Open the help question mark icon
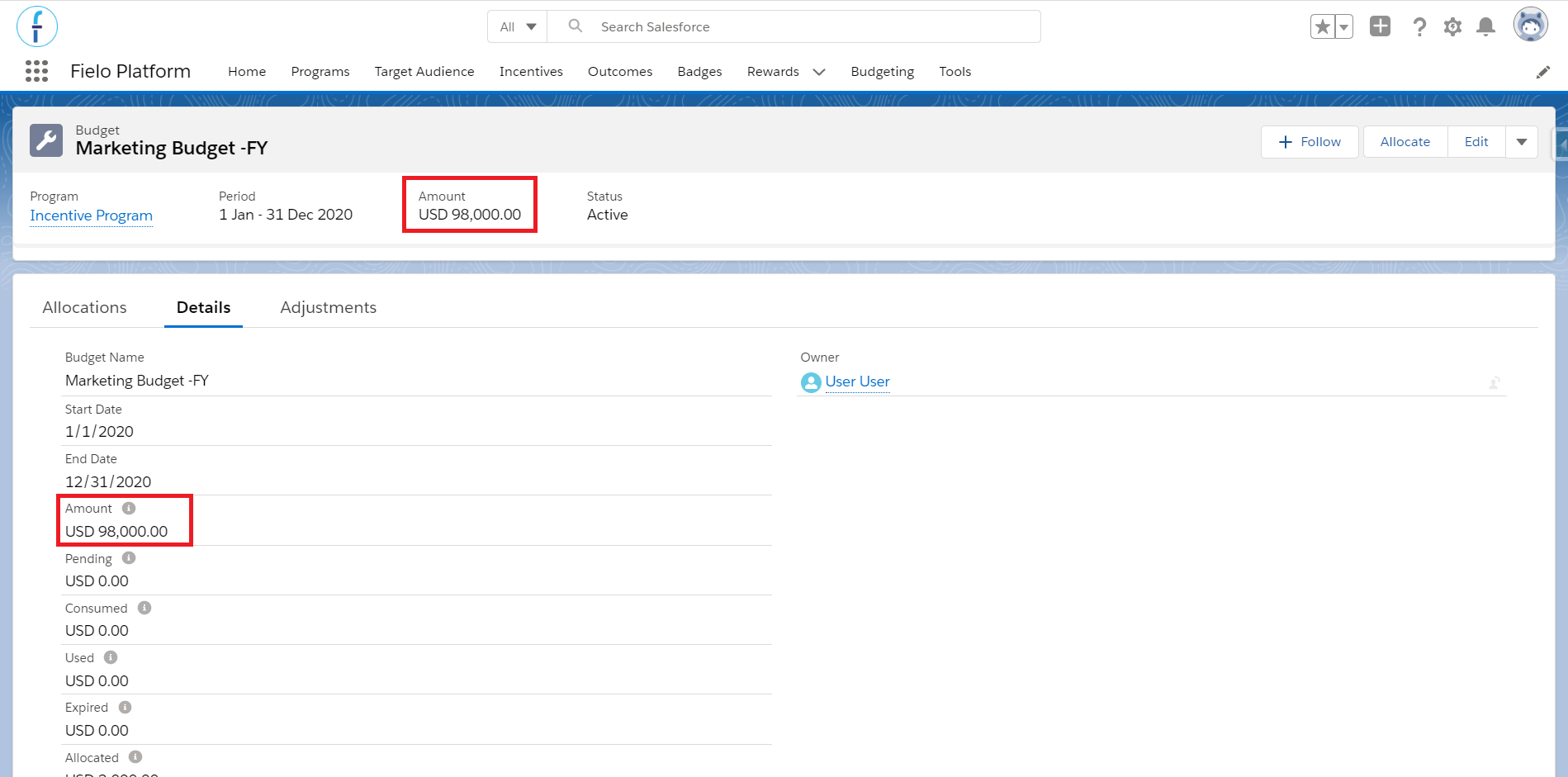This screenshot has height=777, width=1568. click(1419, 26)
